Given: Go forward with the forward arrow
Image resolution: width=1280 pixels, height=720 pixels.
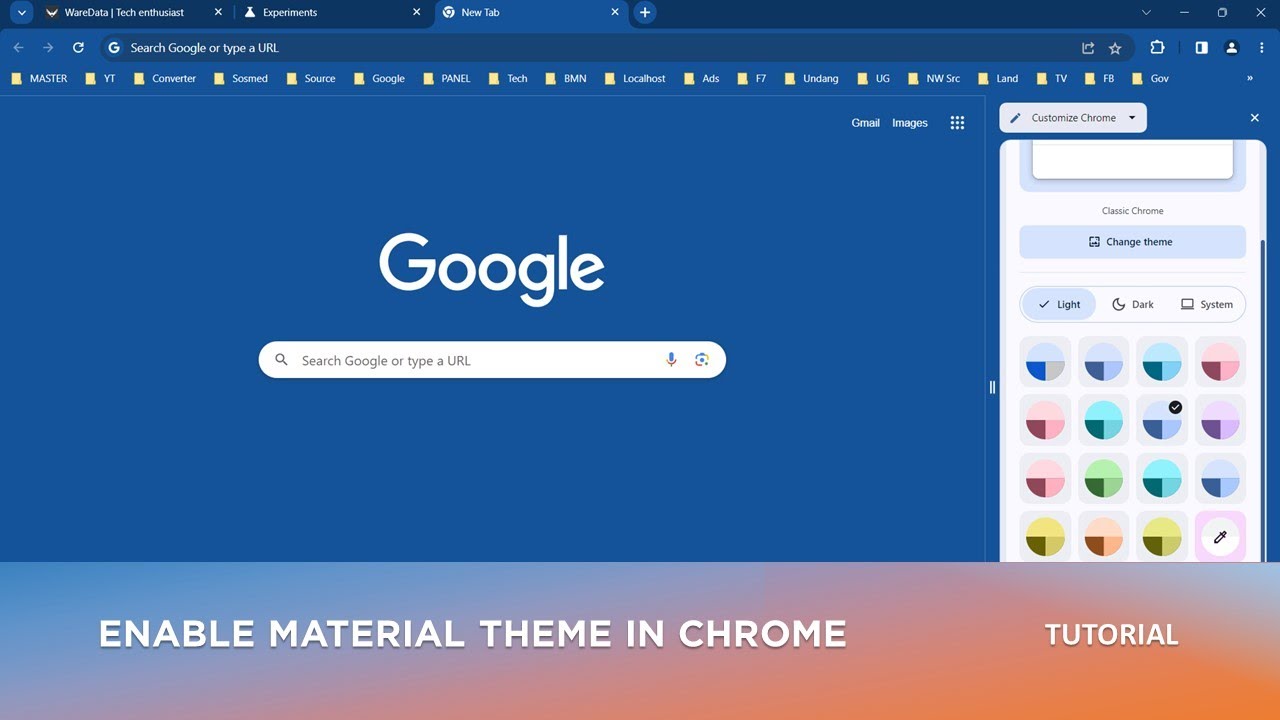Looking at the screenshot, I should pos(48,48).
